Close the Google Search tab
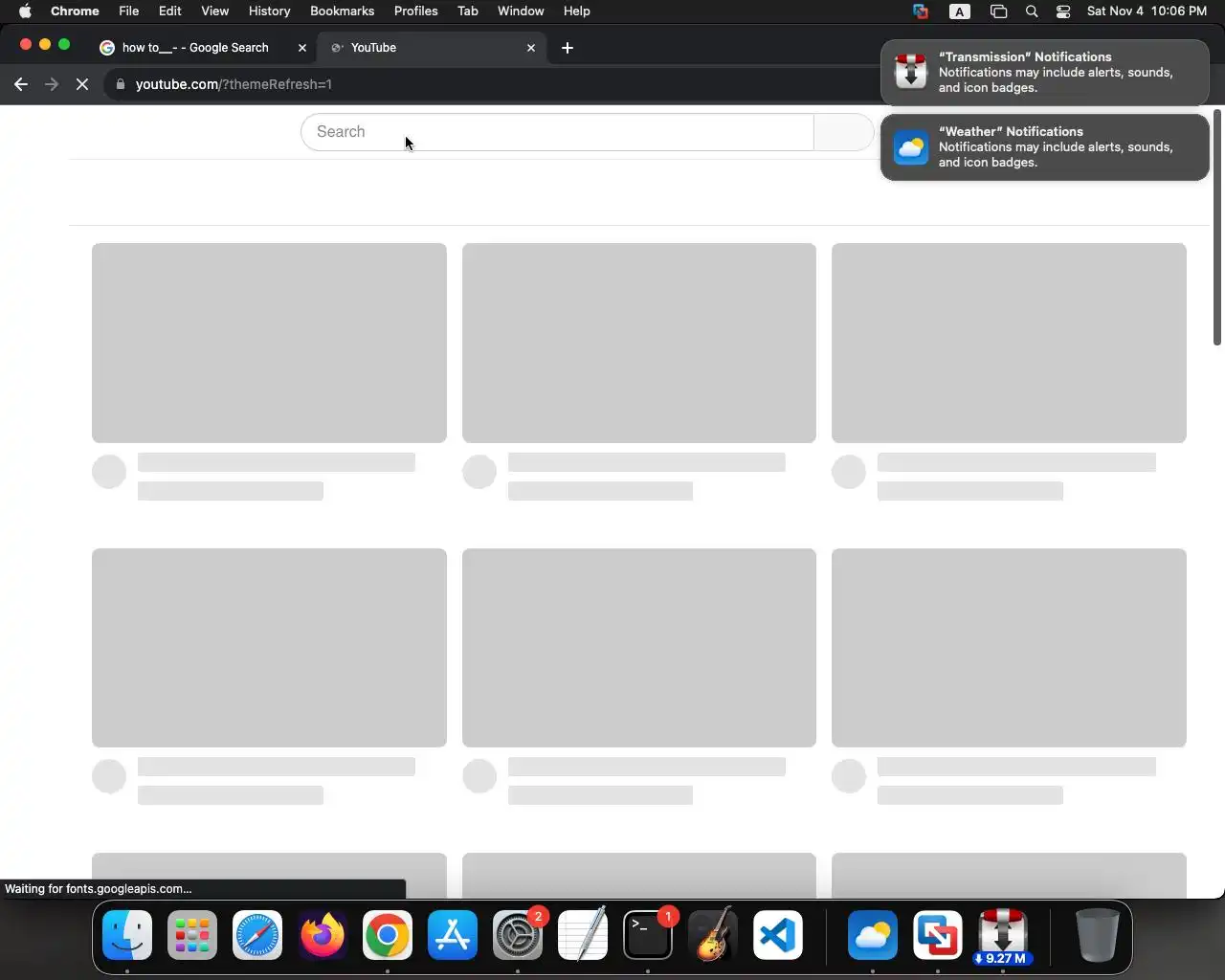The height and width of the screenshot is (980, 1225). pyautogui.click(x=302, y=48)
